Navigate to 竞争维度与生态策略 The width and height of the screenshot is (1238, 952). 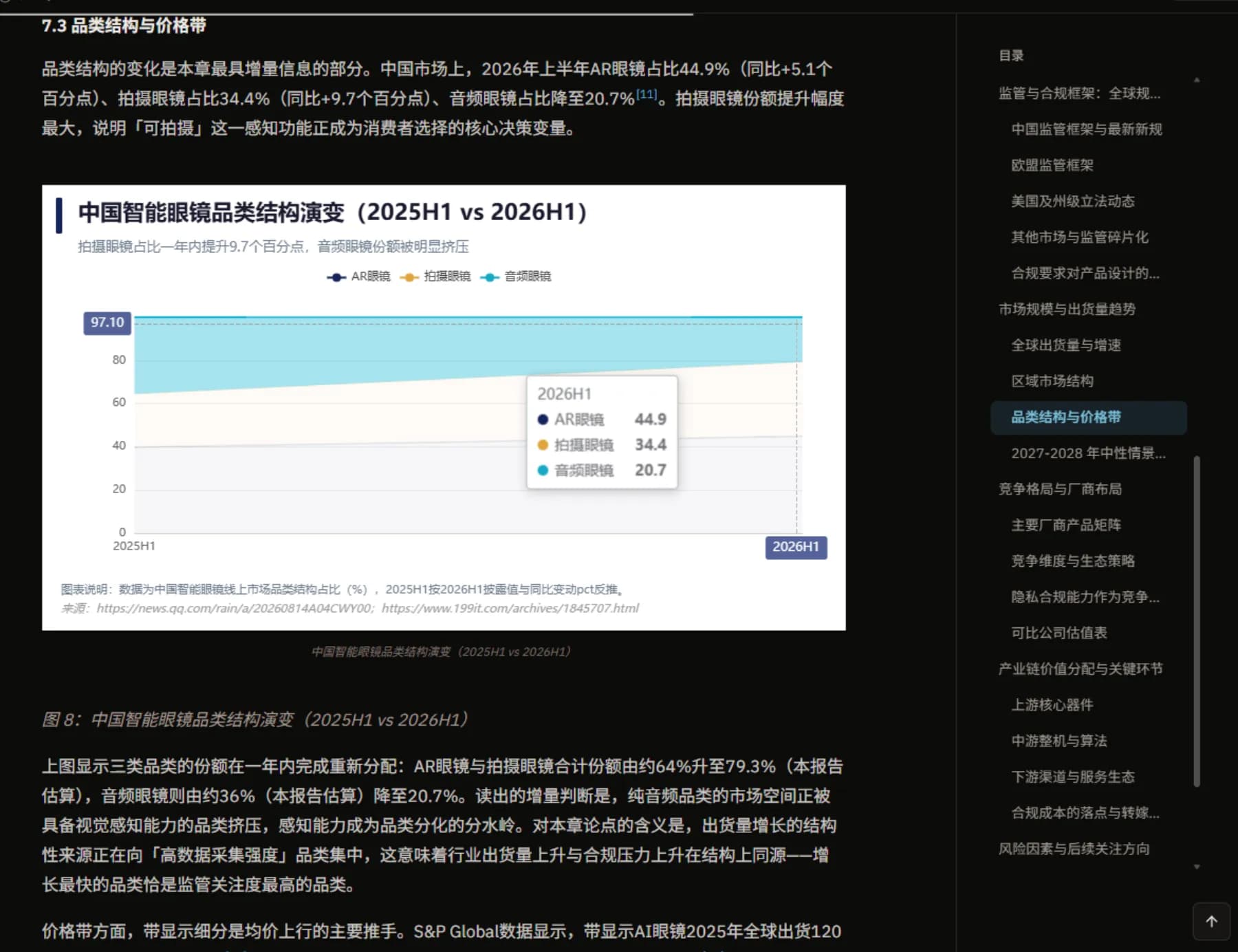tap(1073, 561)
